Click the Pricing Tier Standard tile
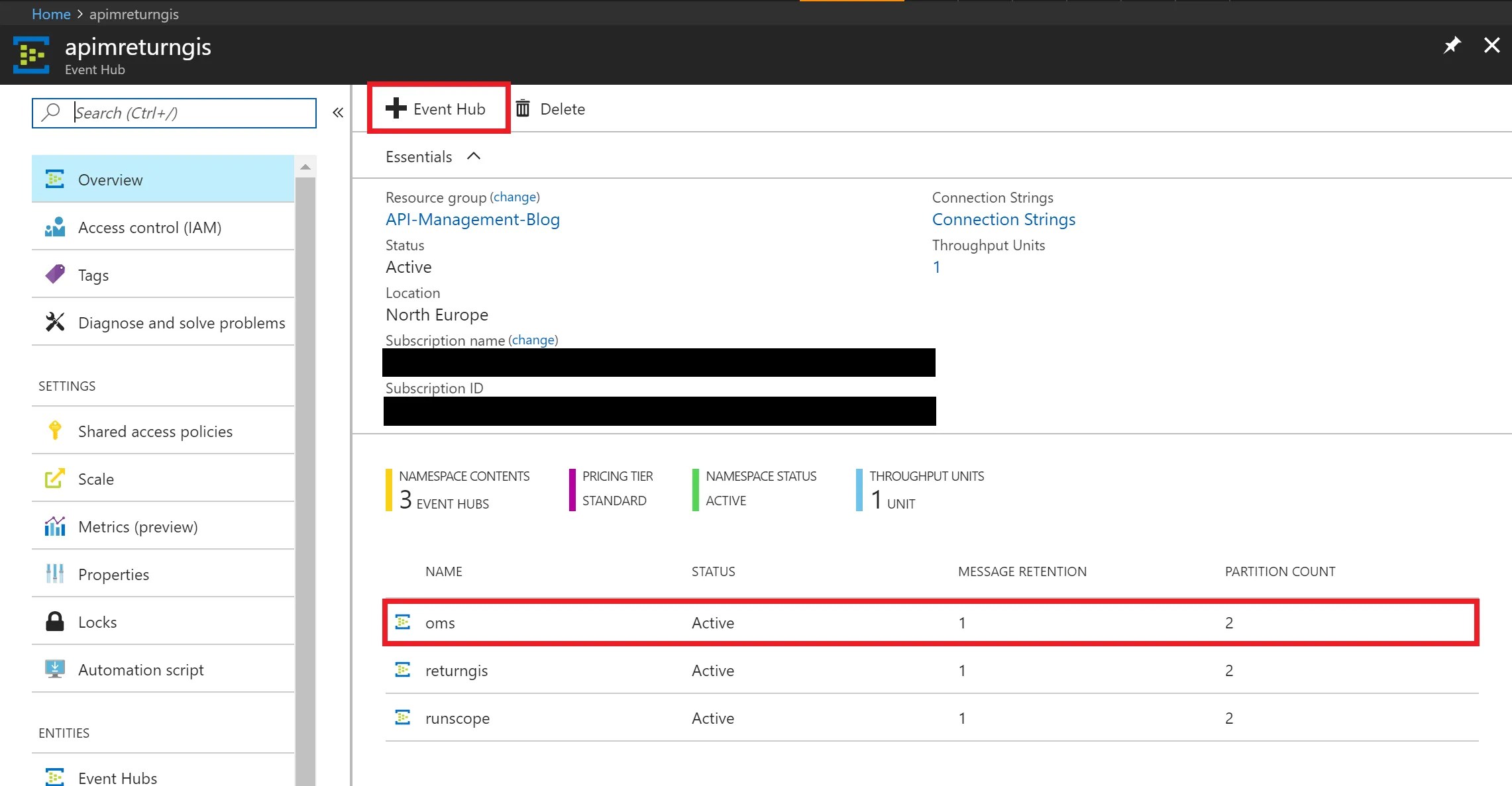Screen dimensions: 1512x786 click(x=611, y=490)
